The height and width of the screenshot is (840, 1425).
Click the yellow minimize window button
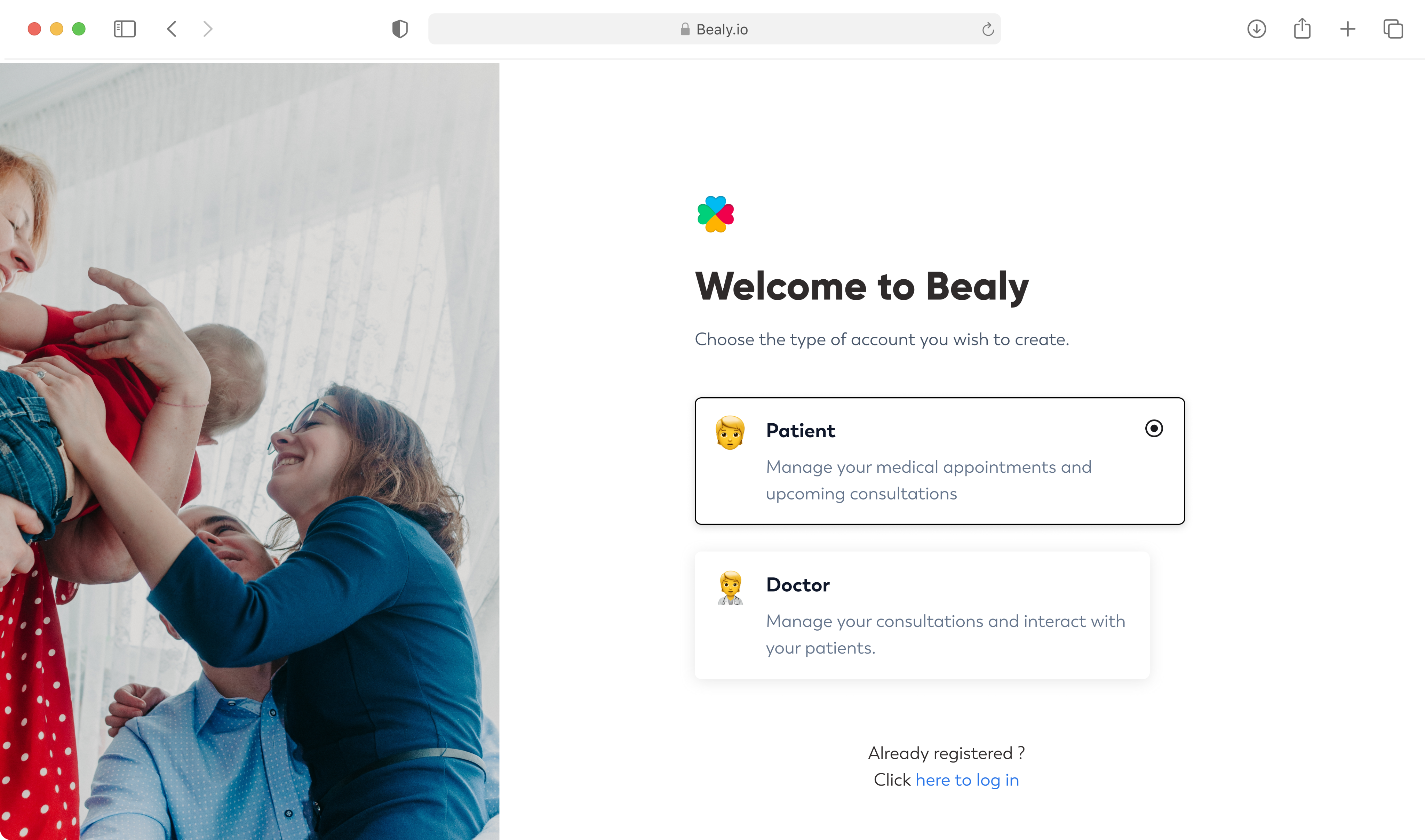coord(57,29)
